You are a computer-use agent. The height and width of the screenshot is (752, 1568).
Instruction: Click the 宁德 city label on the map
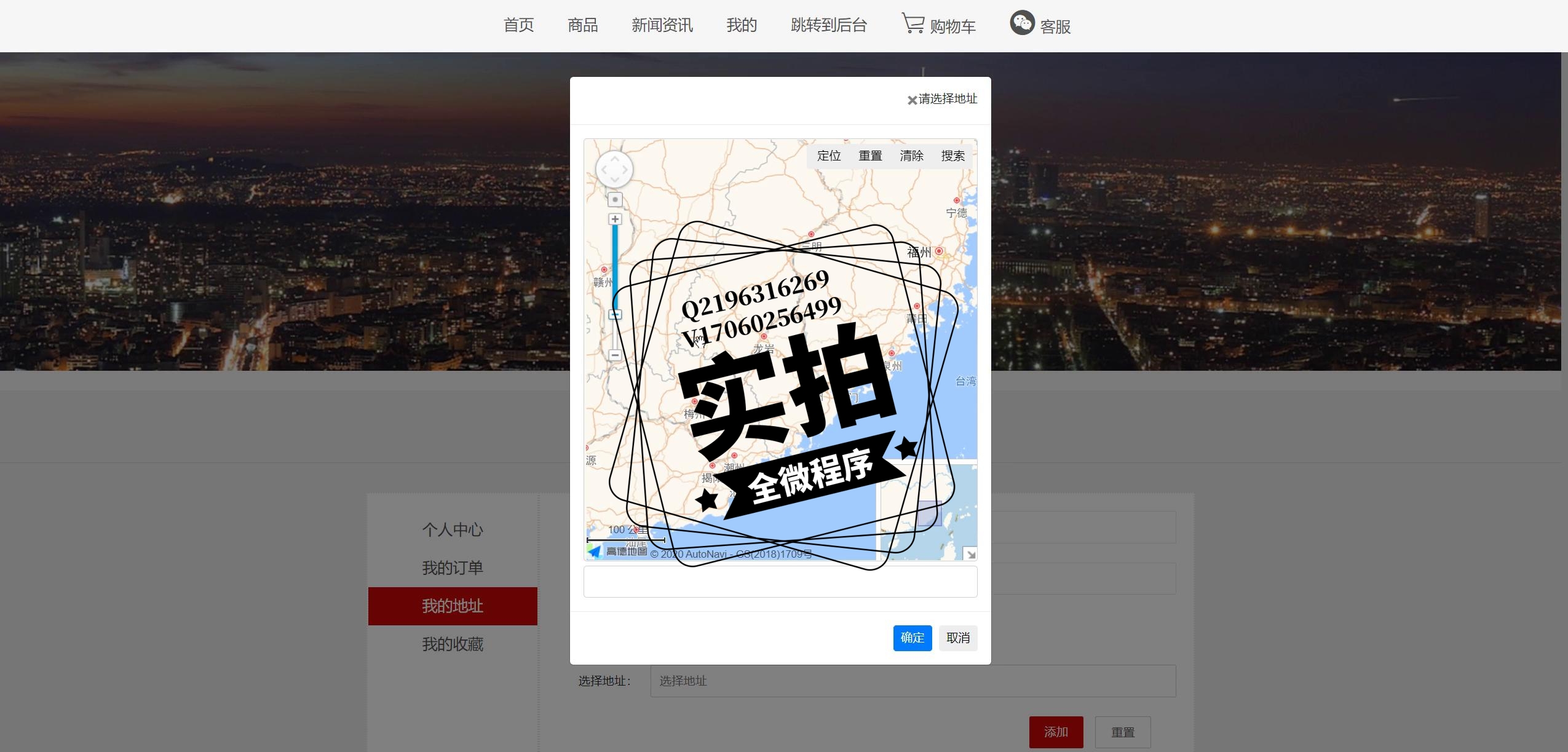coord(956,213)
